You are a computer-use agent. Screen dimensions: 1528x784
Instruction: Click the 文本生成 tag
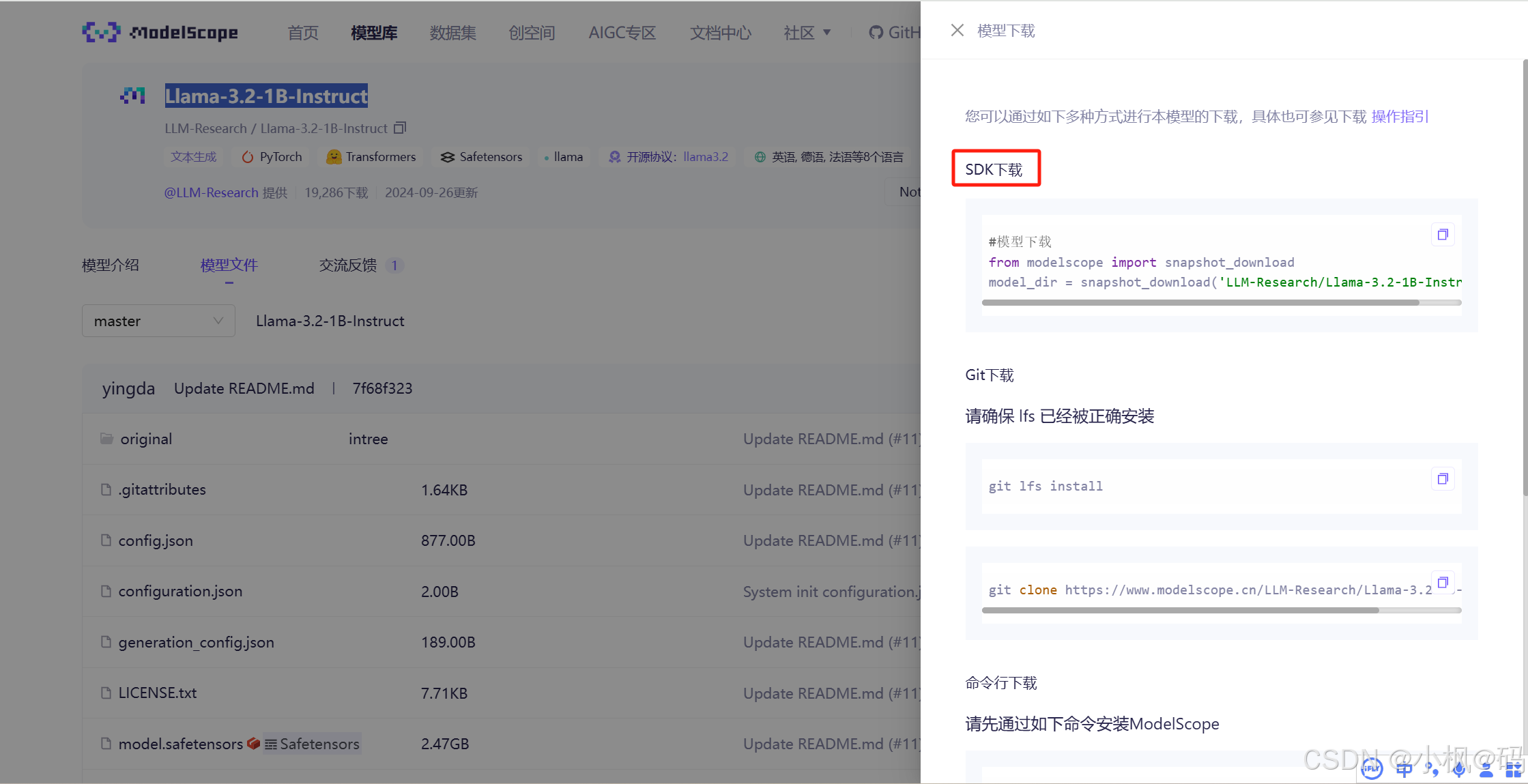pos(193,157)
